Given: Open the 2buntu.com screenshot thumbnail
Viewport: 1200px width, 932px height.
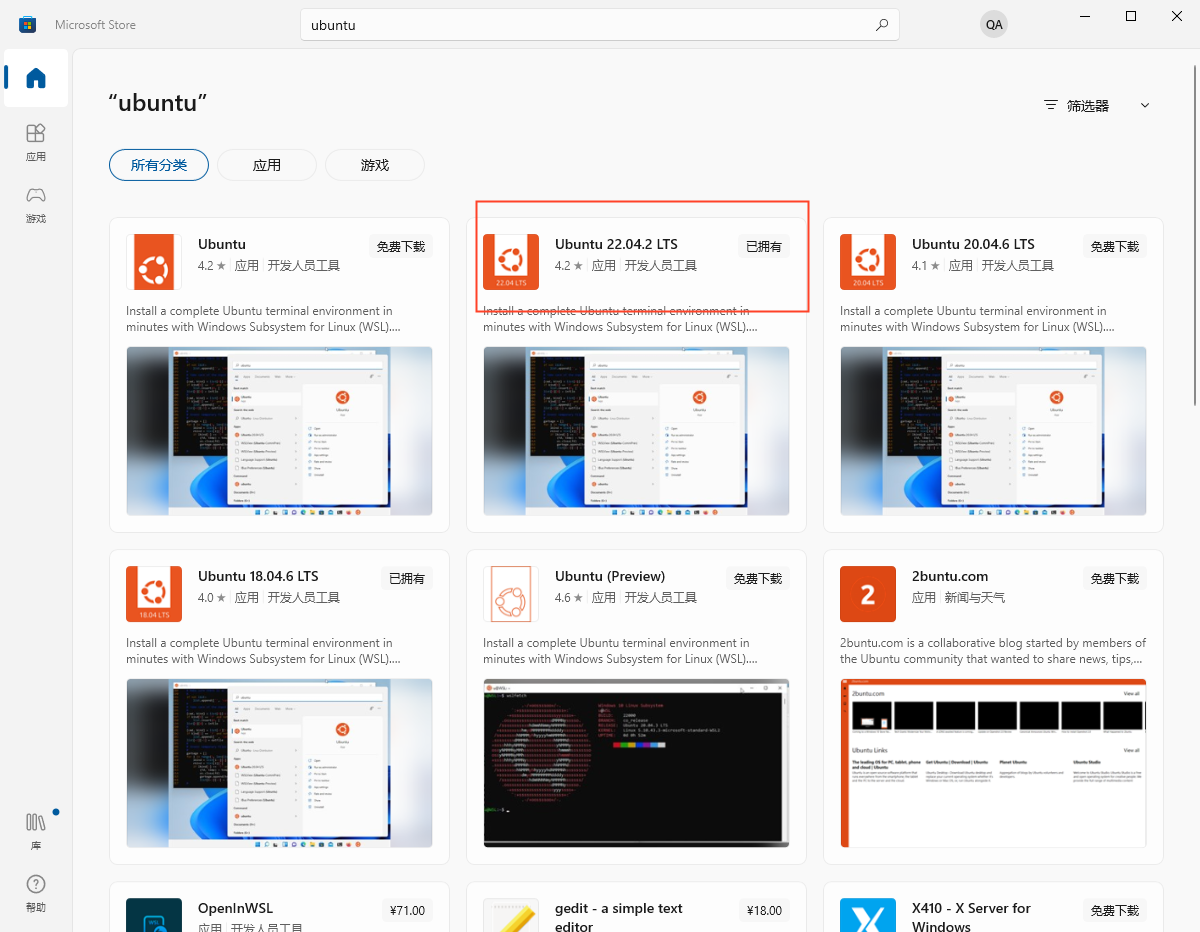Looking at the screenshot, I should tap(993, 763).
